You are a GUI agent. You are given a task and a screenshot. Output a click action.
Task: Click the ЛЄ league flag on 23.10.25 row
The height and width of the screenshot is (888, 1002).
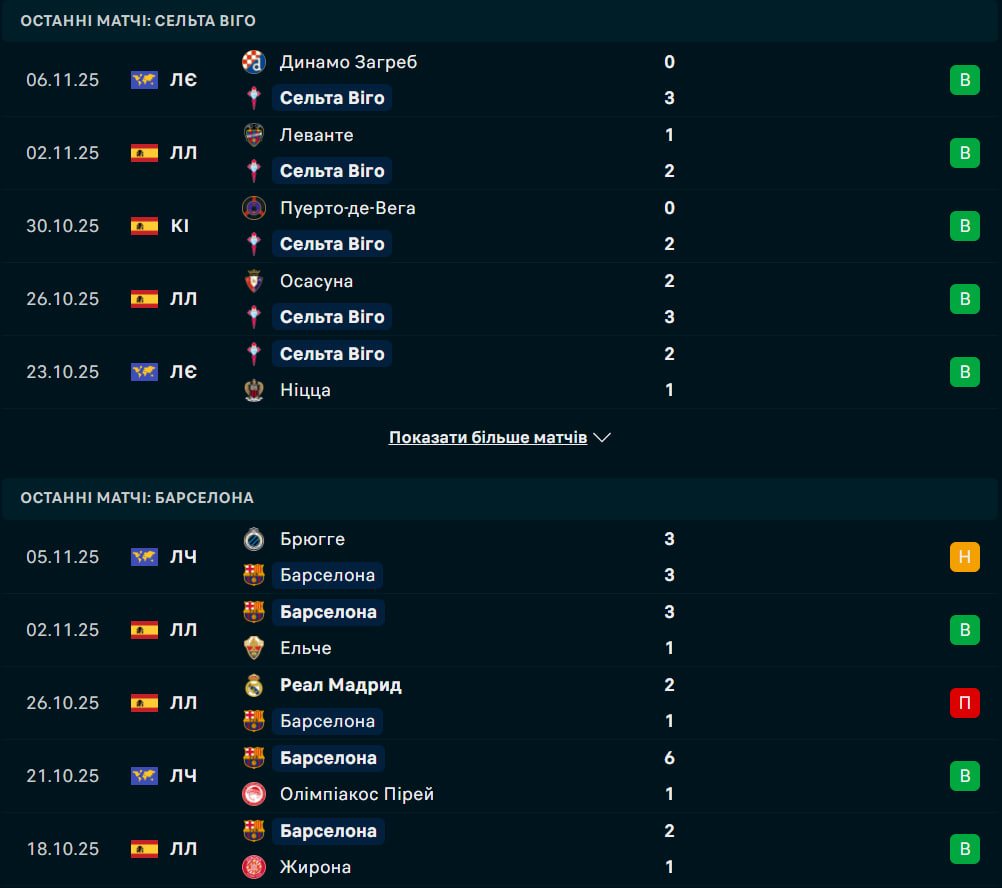tap(144, 372)
